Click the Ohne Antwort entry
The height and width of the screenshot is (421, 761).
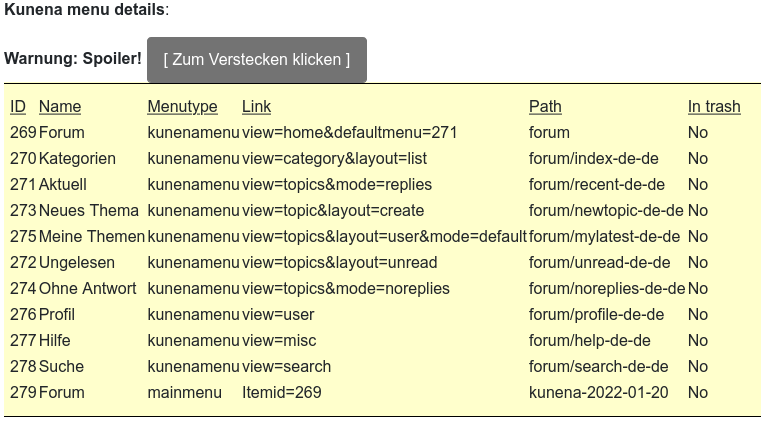(x=87, y=288)
